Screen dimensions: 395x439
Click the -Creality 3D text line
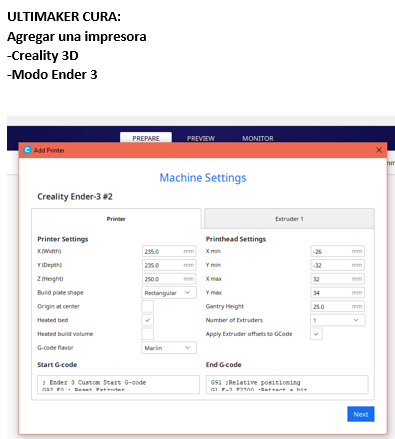pyautogui.click(x=43, y=56)
